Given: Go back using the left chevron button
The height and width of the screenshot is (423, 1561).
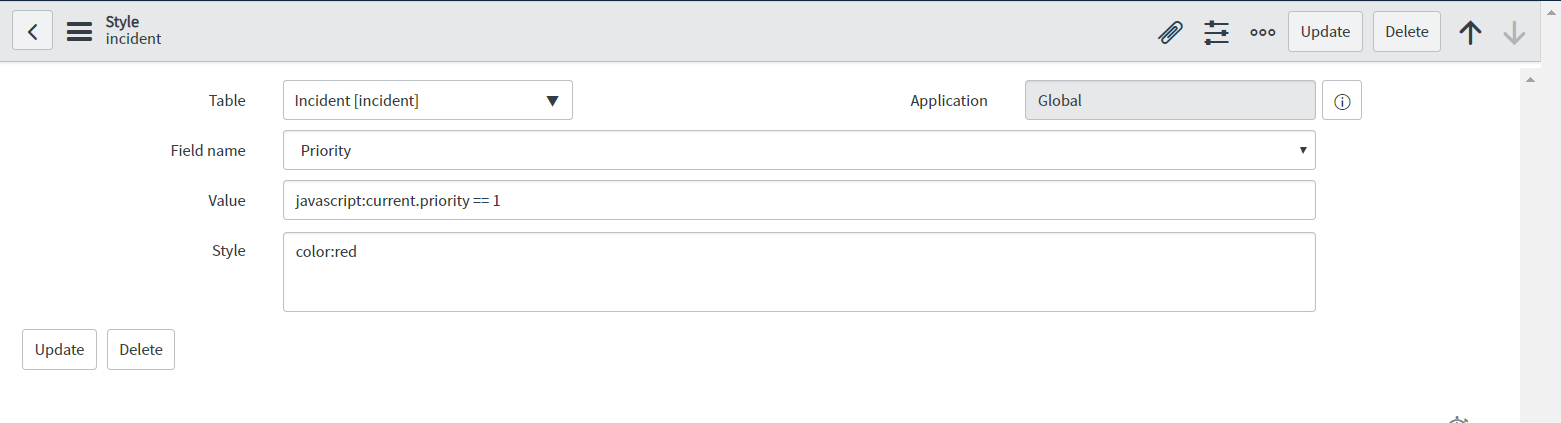Looking at the screenshot, I should (x=32, y=32).
